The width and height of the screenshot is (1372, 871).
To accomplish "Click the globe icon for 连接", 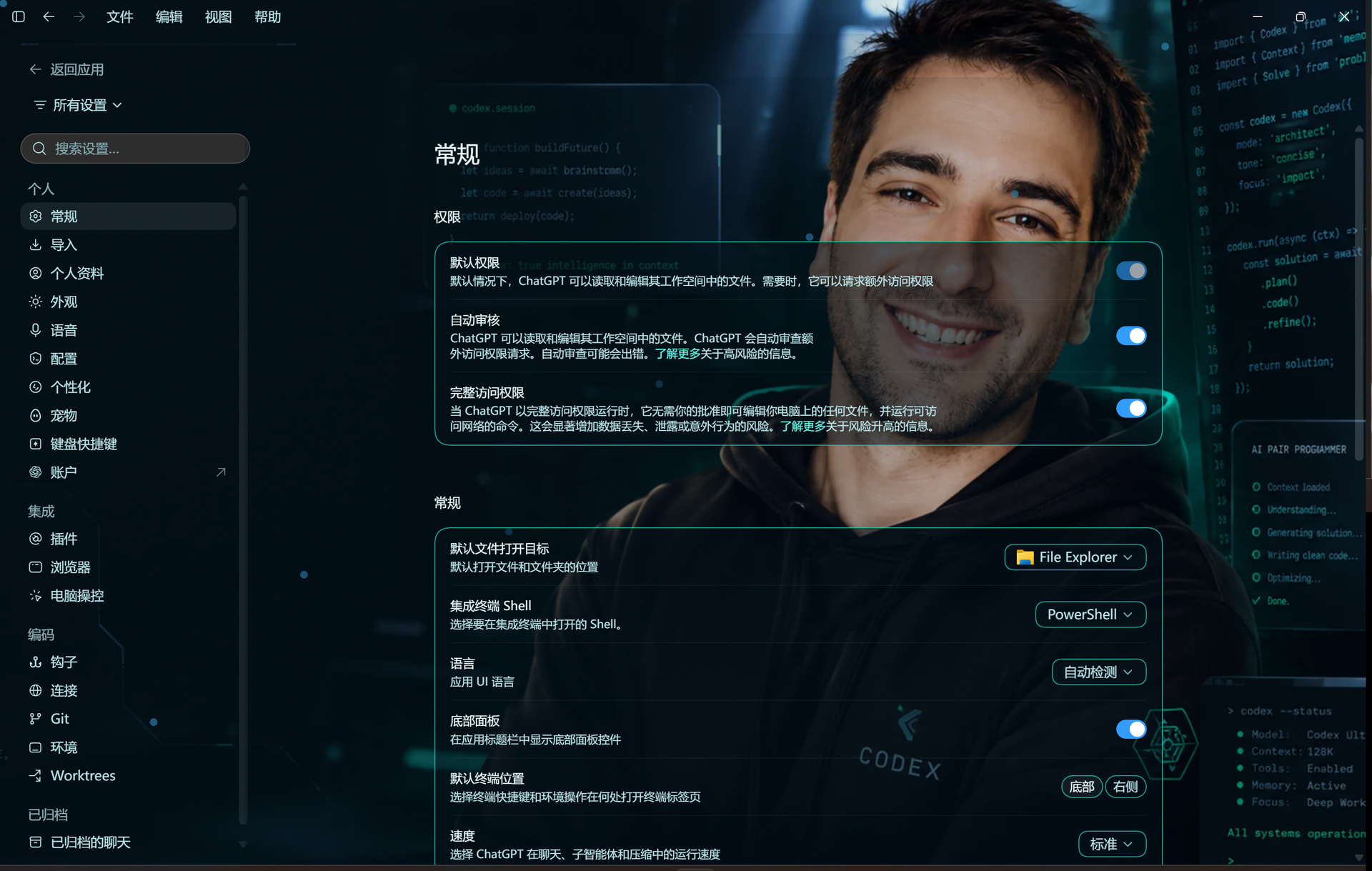I will point(35,690).
